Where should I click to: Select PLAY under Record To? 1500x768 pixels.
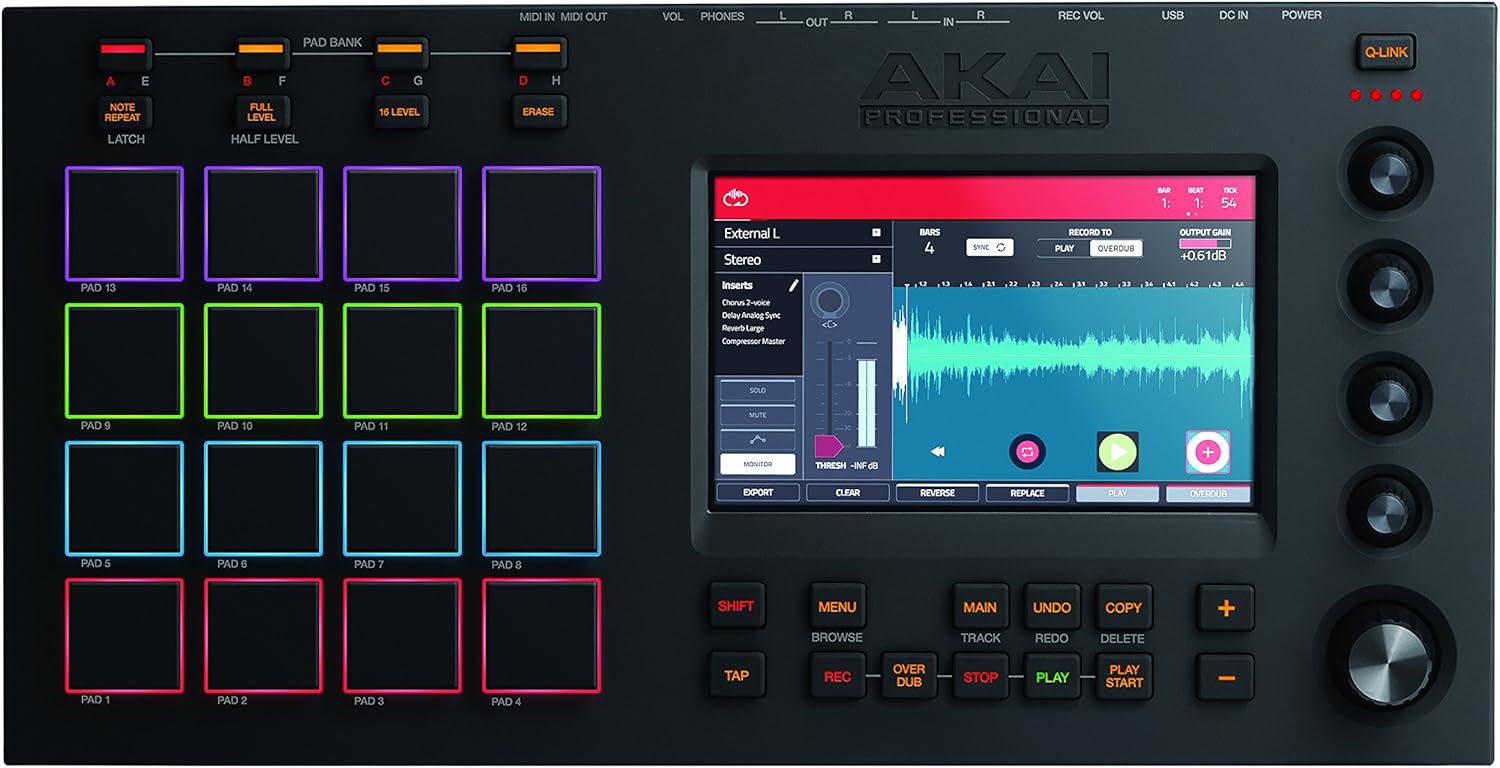click(x=1064, y=248)
